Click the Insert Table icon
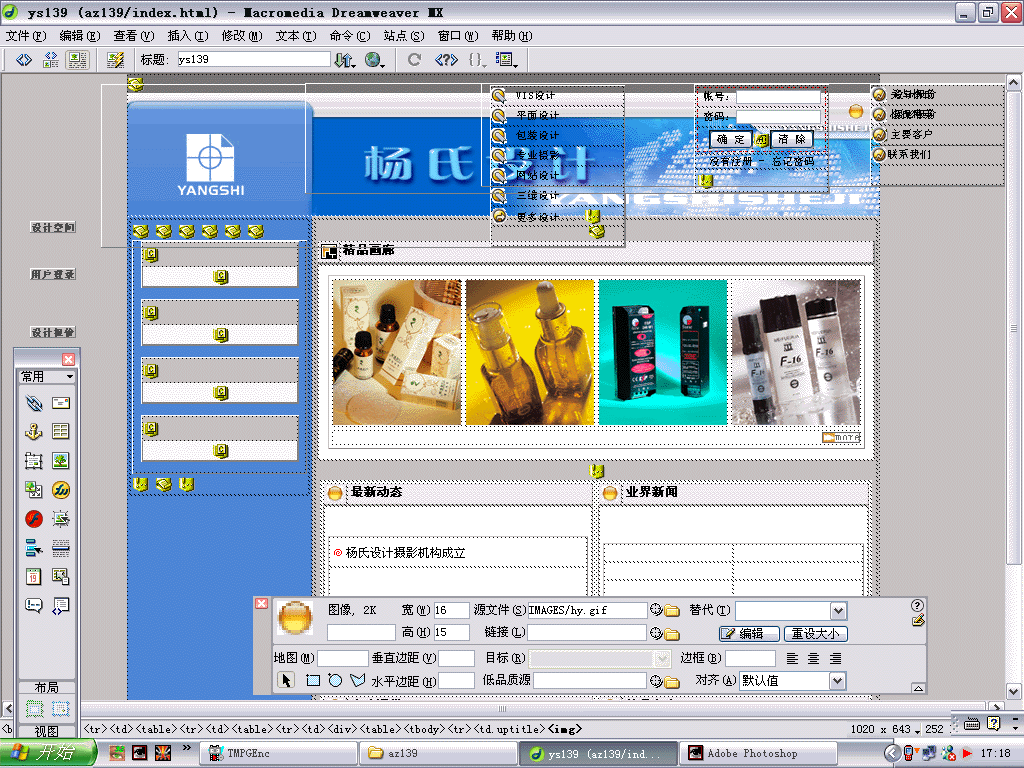Image resolution: width=1024 pixels, height=768 pixels. [x=61, y=432]
